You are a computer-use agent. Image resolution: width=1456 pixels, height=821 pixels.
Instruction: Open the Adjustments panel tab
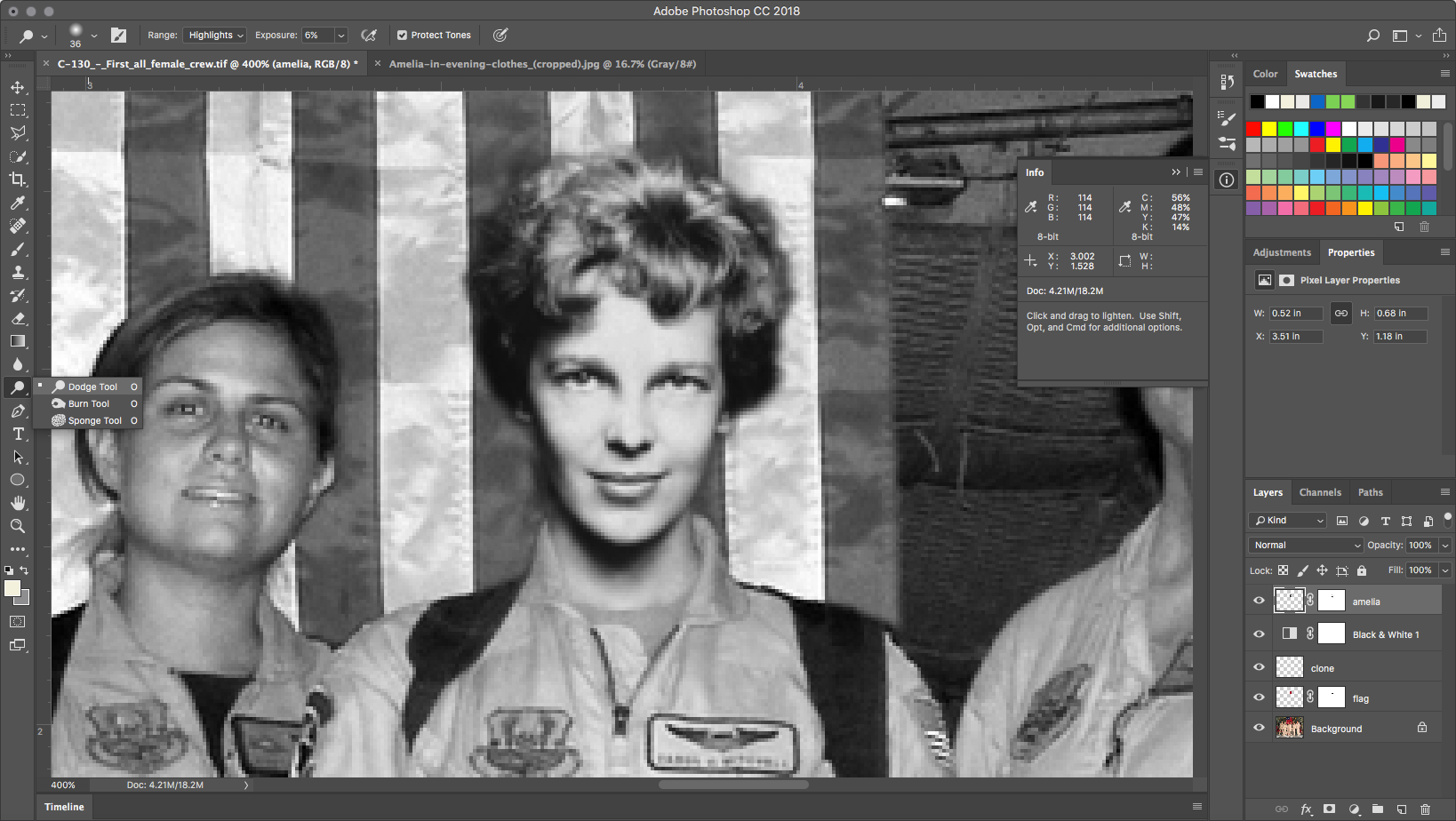click(1281, 252)
